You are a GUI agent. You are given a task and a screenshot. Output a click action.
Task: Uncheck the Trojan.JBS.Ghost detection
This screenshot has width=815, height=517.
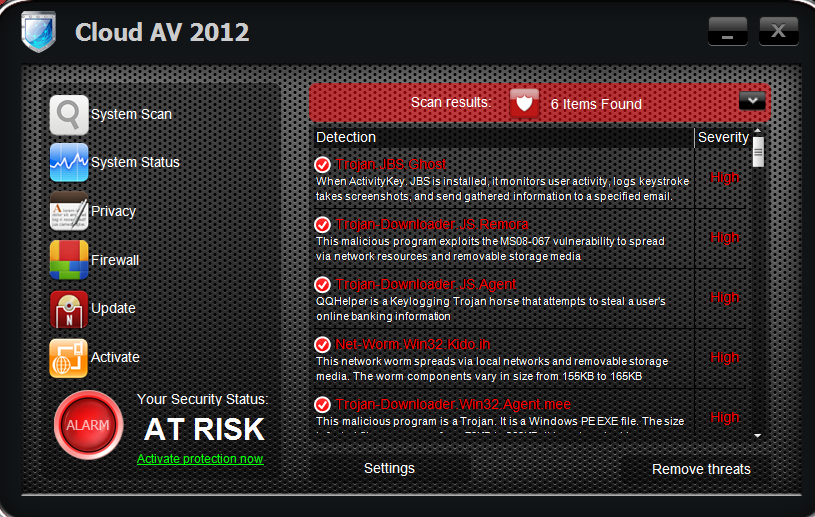click(322, 165)
